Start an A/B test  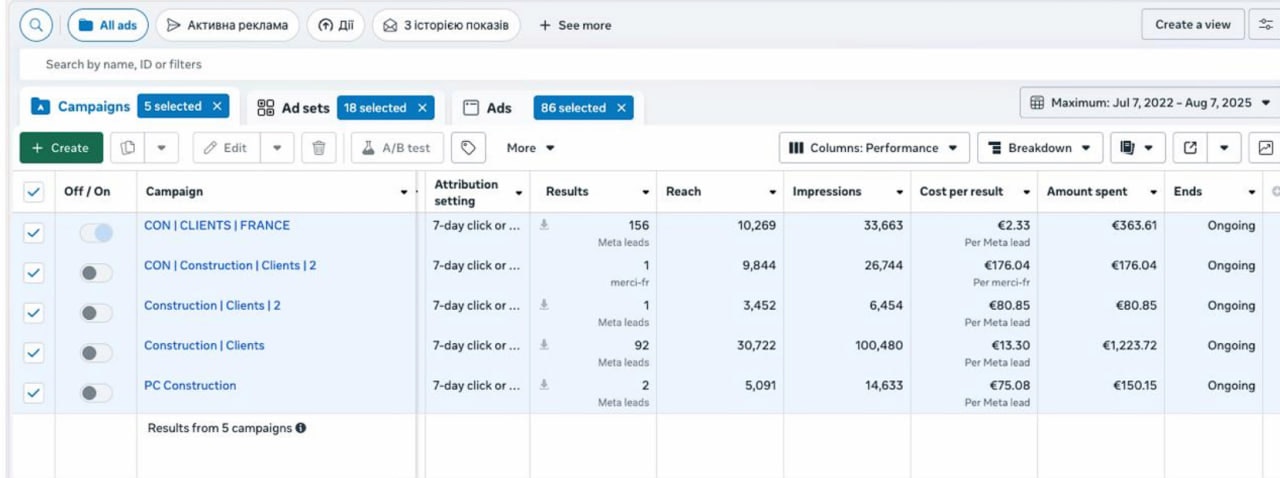pyautogui.click(x=397, y=148)
